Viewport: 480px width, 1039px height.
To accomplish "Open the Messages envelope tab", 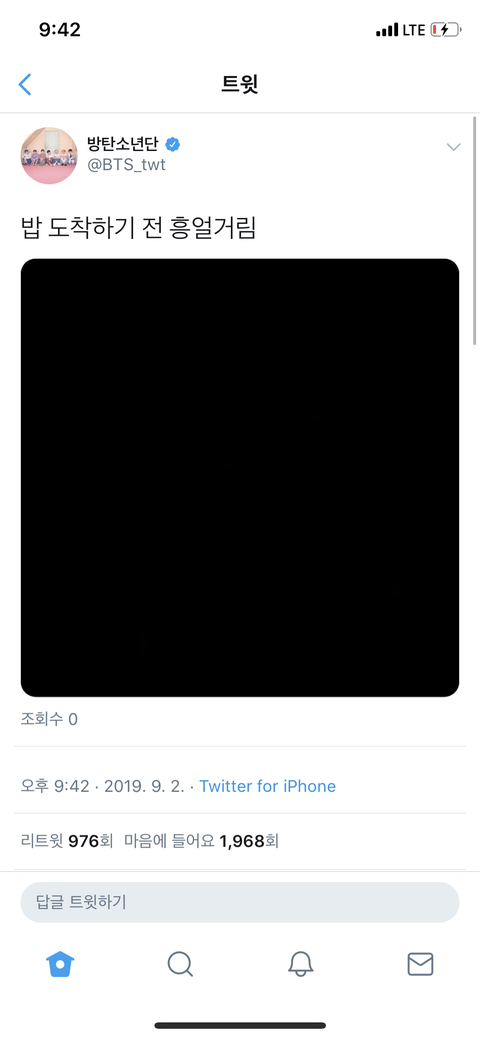I will (x=420, y=964).
